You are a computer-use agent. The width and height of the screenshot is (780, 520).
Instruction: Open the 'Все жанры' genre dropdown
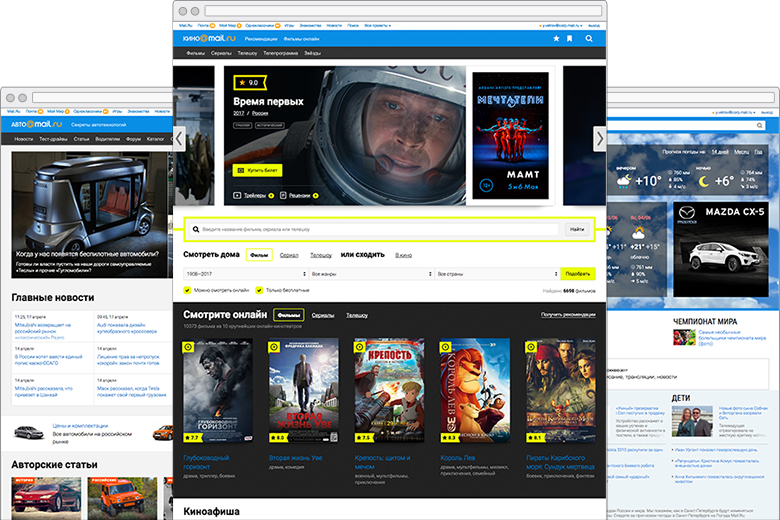click(x=372, y=274)
